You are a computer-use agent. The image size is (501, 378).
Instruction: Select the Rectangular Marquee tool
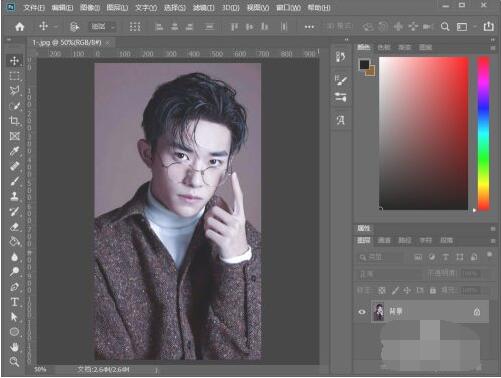[14, 76]
